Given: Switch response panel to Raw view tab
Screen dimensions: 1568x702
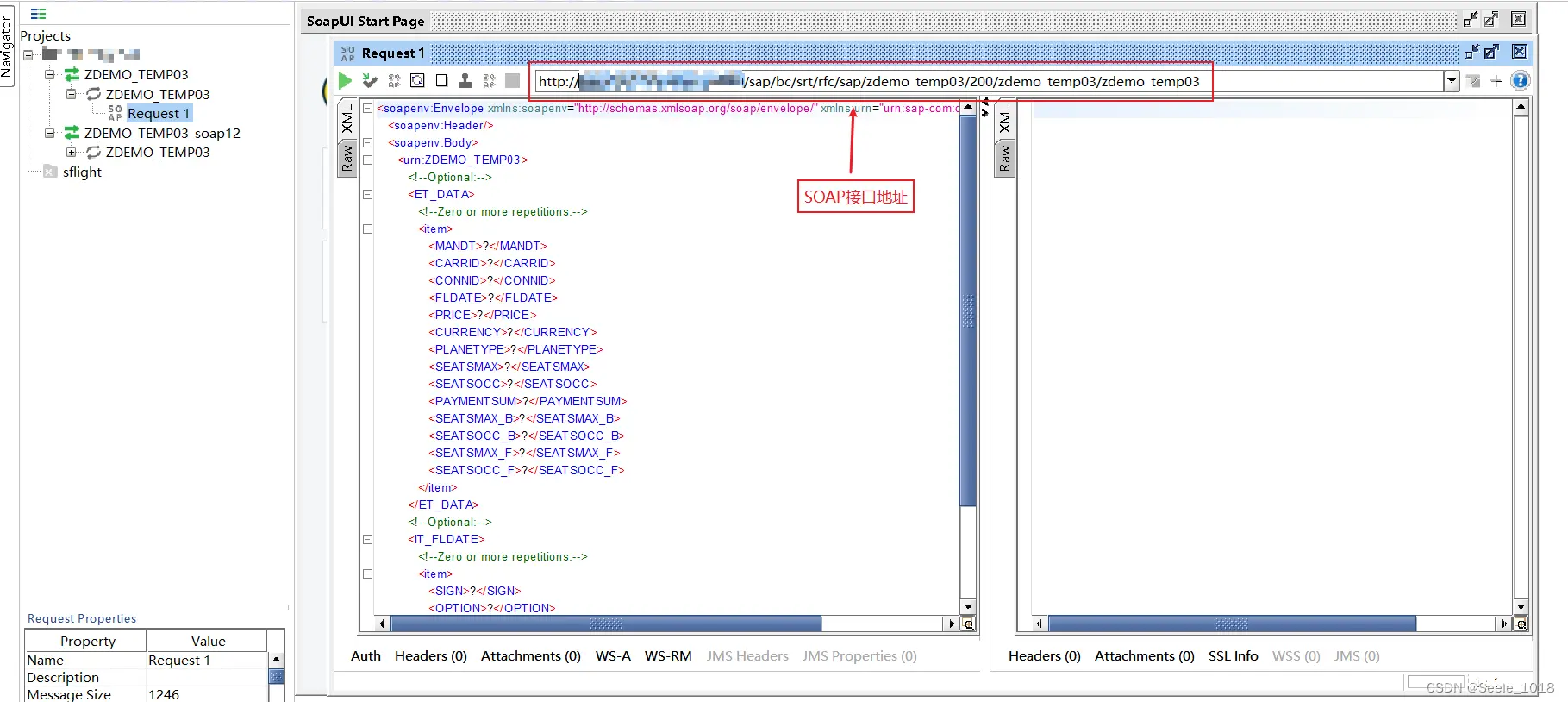Looking at the screenshot, I should tap(1004, 158).
